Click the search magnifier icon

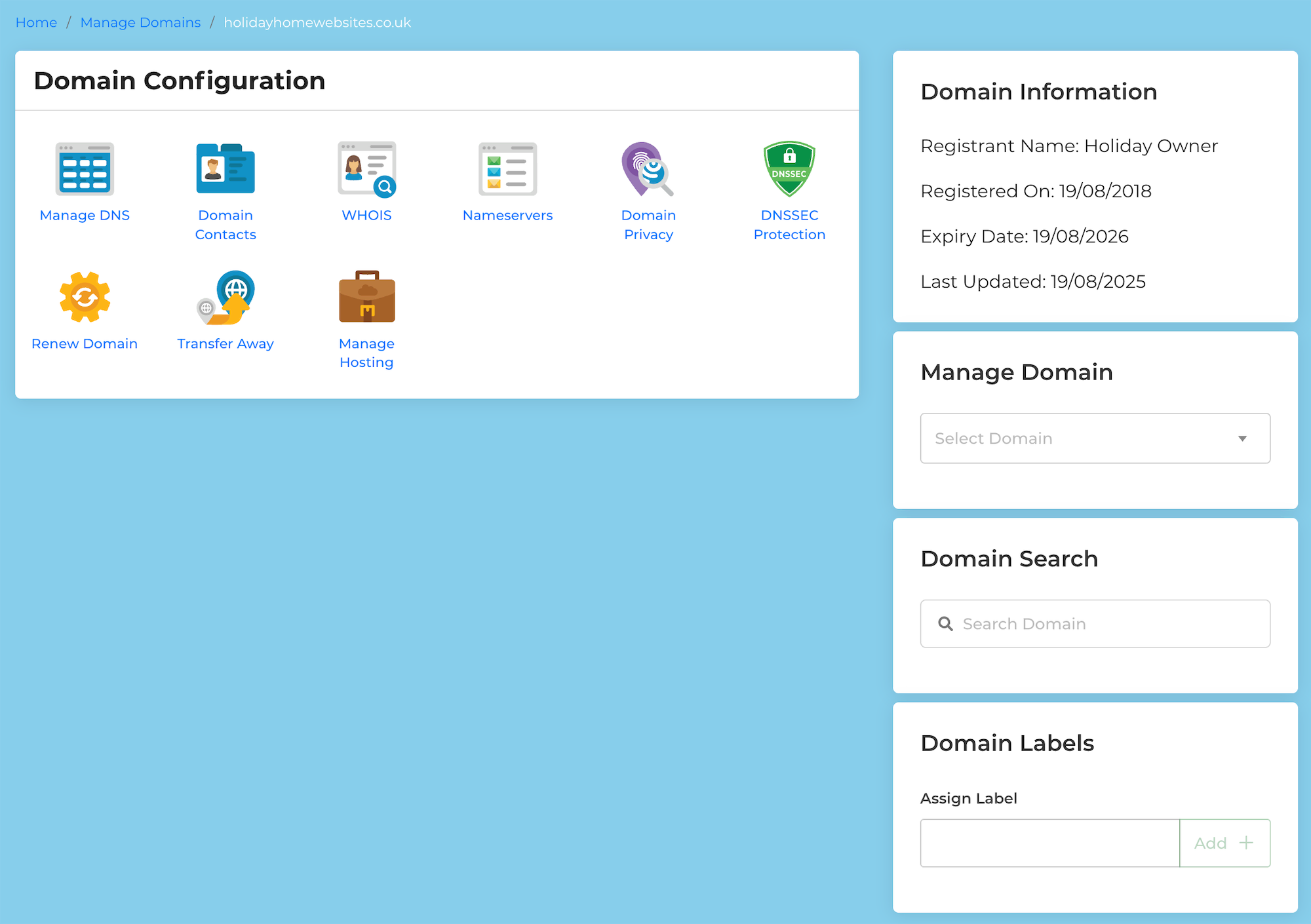point(945,624)
